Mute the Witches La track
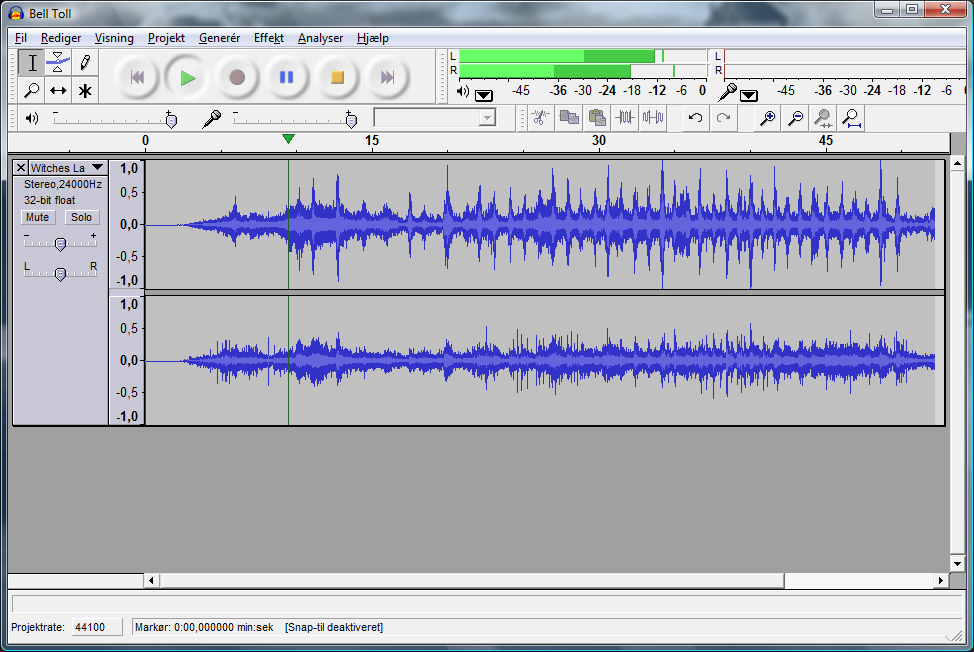This screenshot has height=652, width=974. (x=38, y=217)
